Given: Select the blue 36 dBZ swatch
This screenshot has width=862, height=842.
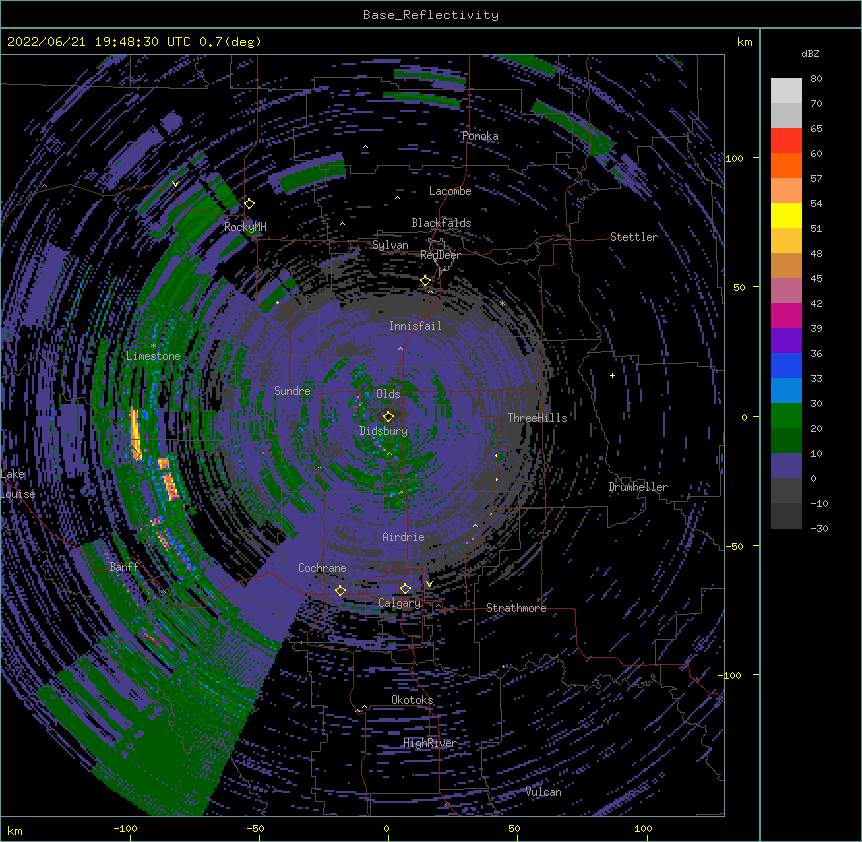Looking at the screenshot, I should (786, 365).
